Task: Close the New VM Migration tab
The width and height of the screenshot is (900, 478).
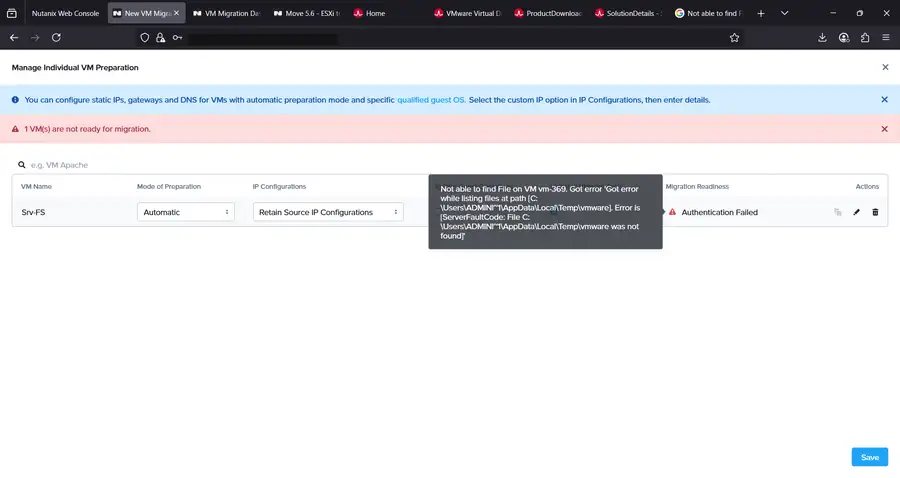Action: coord(176,13)
